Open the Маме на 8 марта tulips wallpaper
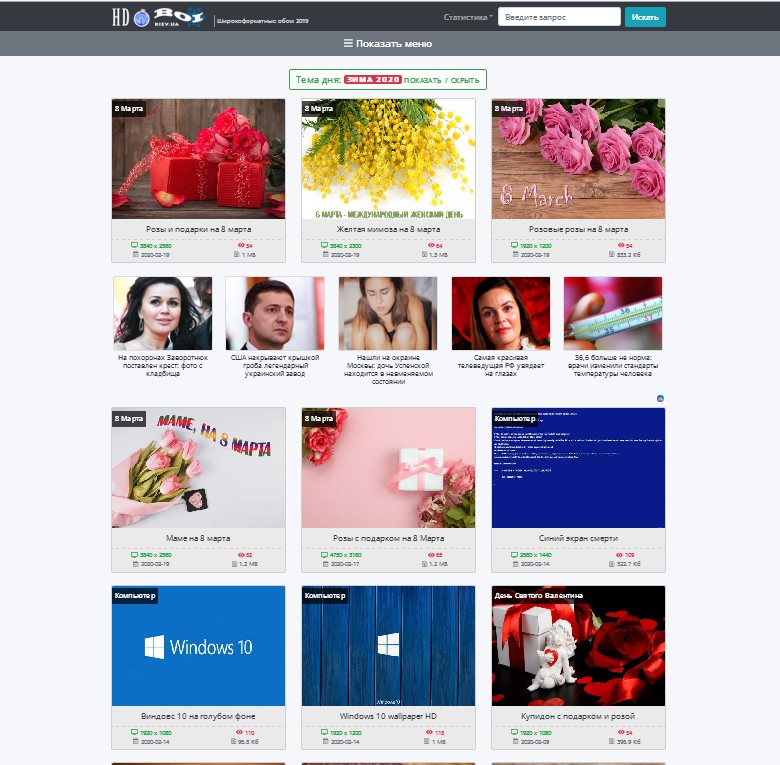This screenshot has width=780, height=765. pyautogui.click(x=198, y=468)
